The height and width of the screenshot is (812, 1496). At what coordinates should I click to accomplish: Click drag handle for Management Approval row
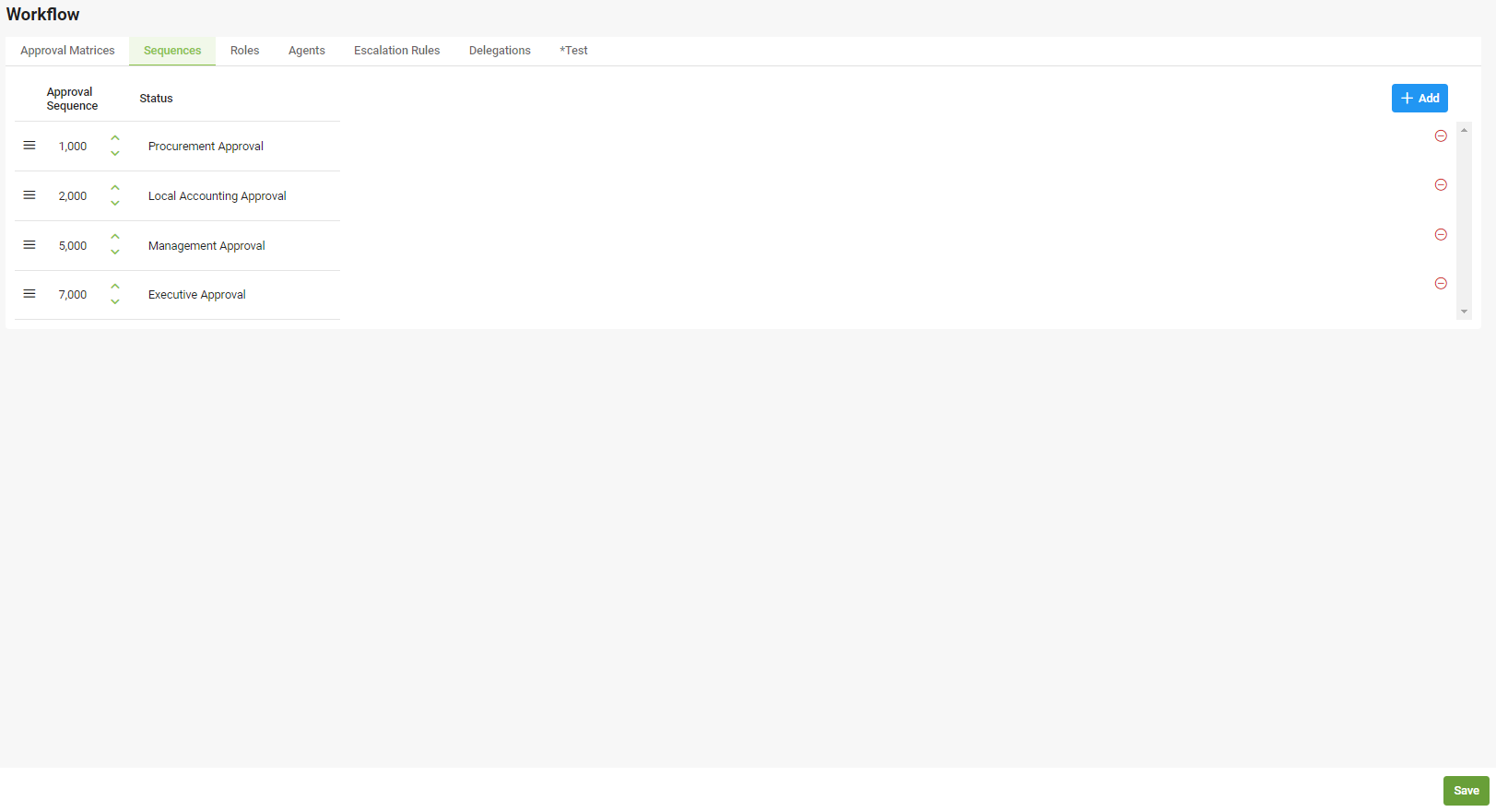[x=29, y=245]
